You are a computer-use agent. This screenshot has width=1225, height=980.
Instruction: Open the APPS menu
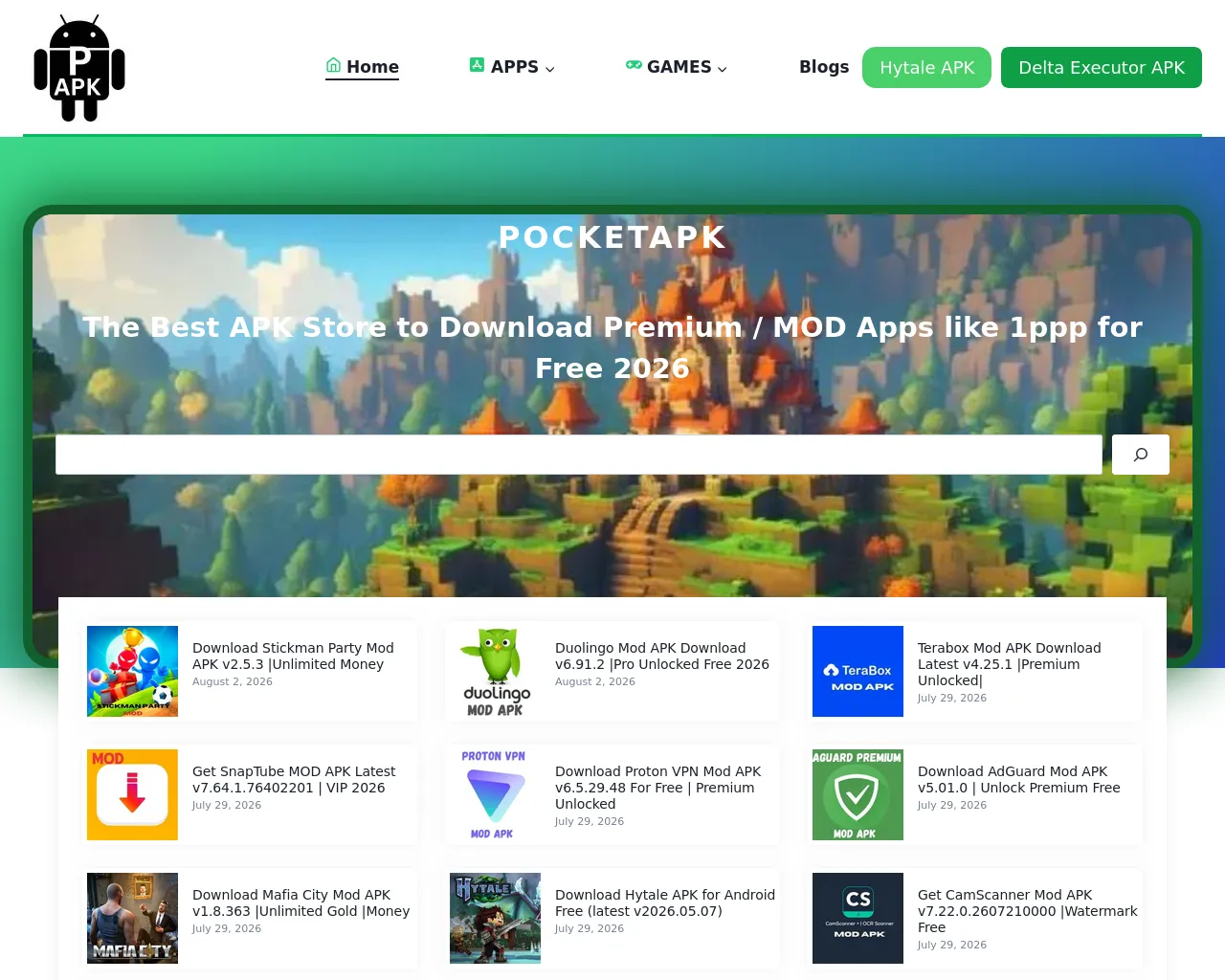512,67
